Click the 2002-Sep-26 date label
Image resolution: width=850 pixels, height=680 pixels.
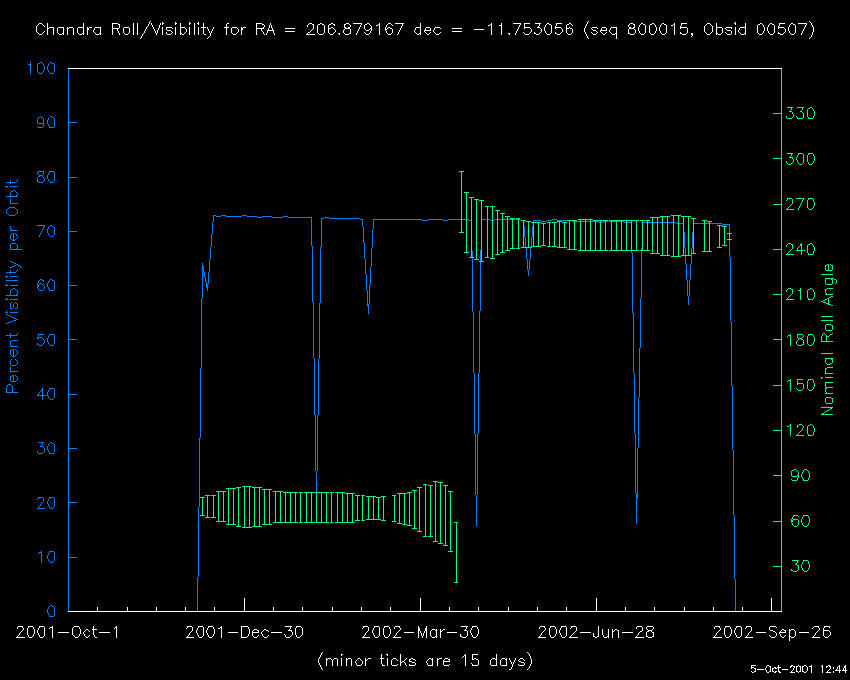click(x=771, y=632)
